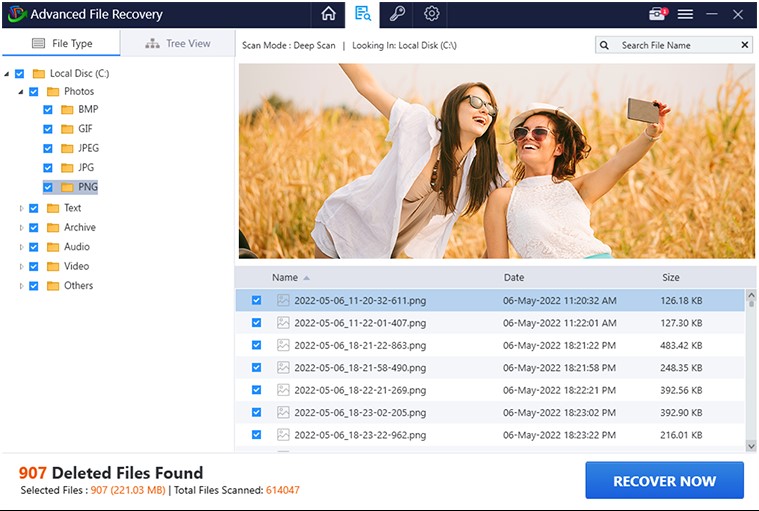Sort files by the Name column header
Image resolution: width=759 pixels, height=511 pixels.
(x=285, y=277)
